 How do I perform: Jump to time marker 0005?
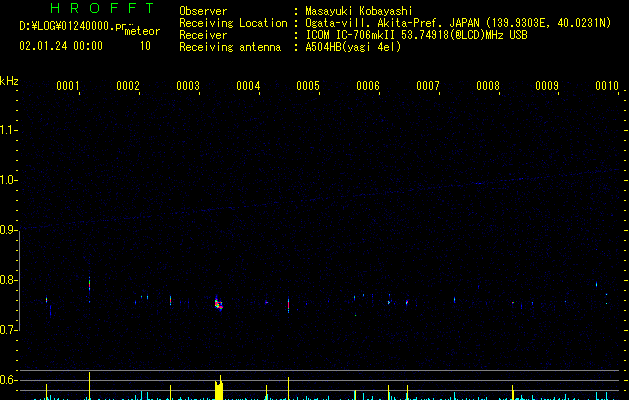[x=308, y=86]
